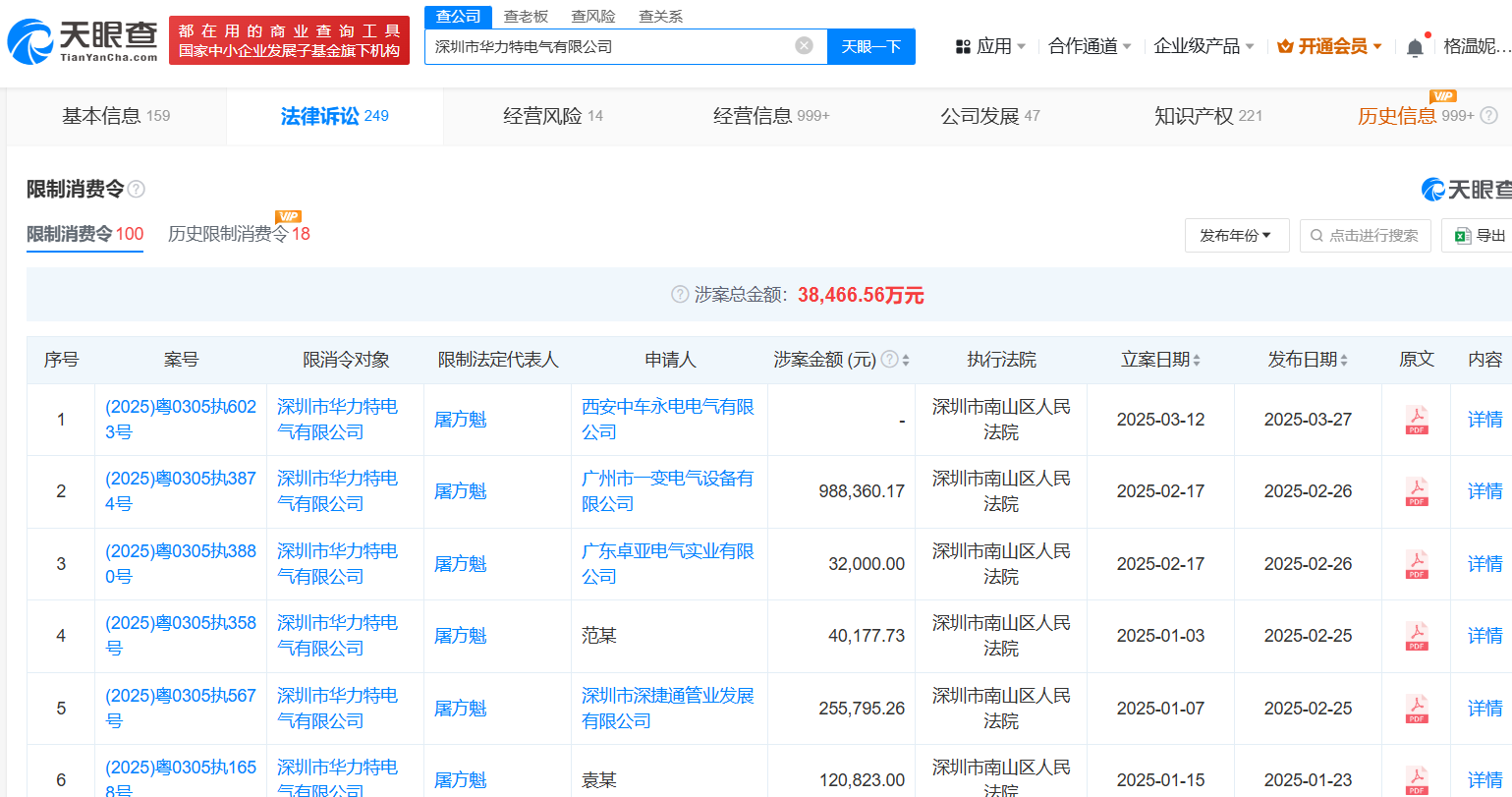Click the 天眼一下 search button

point(871,46)
